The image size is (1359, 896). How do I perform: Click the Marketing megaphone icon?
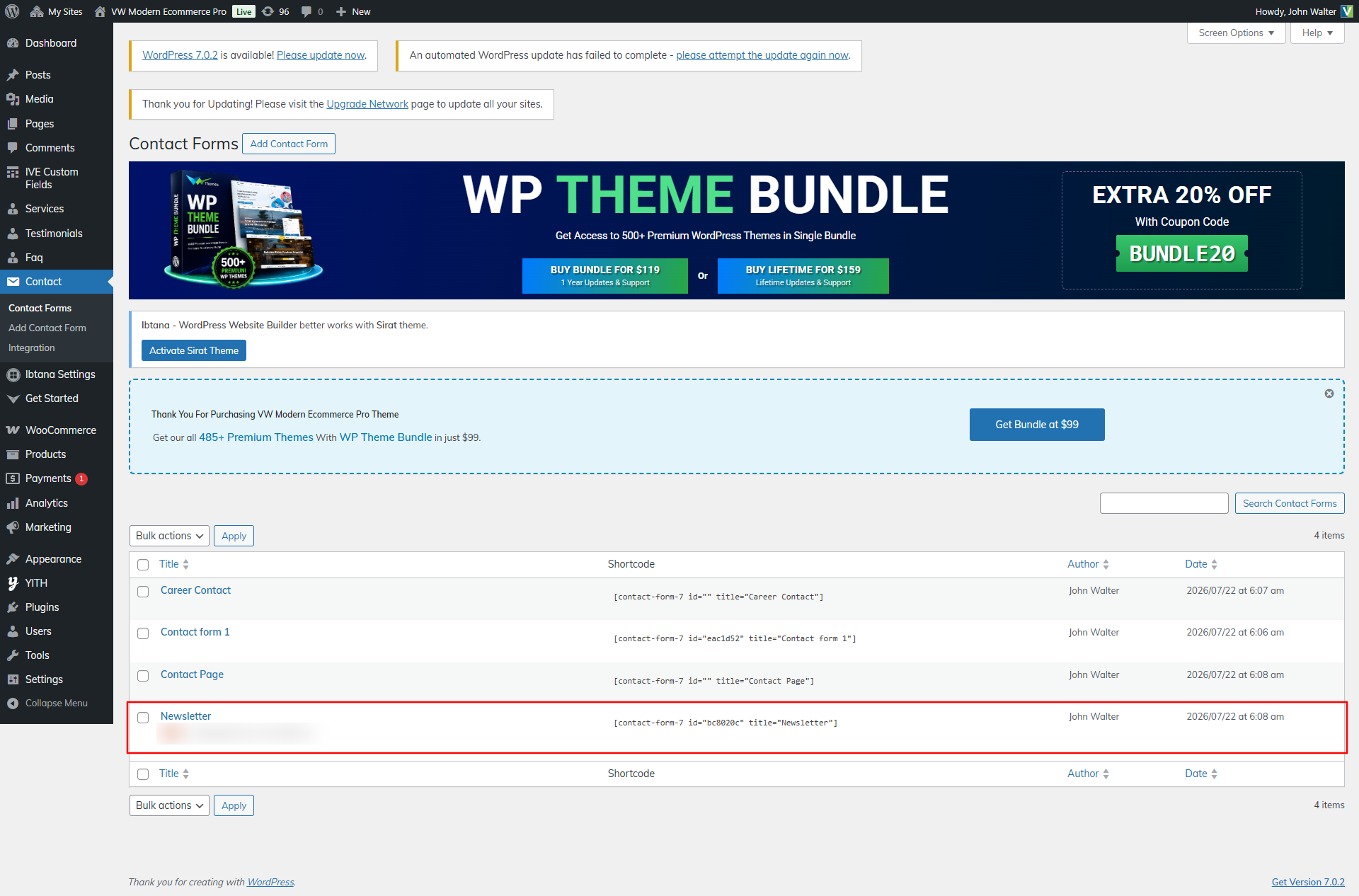(x=13, y=527)
